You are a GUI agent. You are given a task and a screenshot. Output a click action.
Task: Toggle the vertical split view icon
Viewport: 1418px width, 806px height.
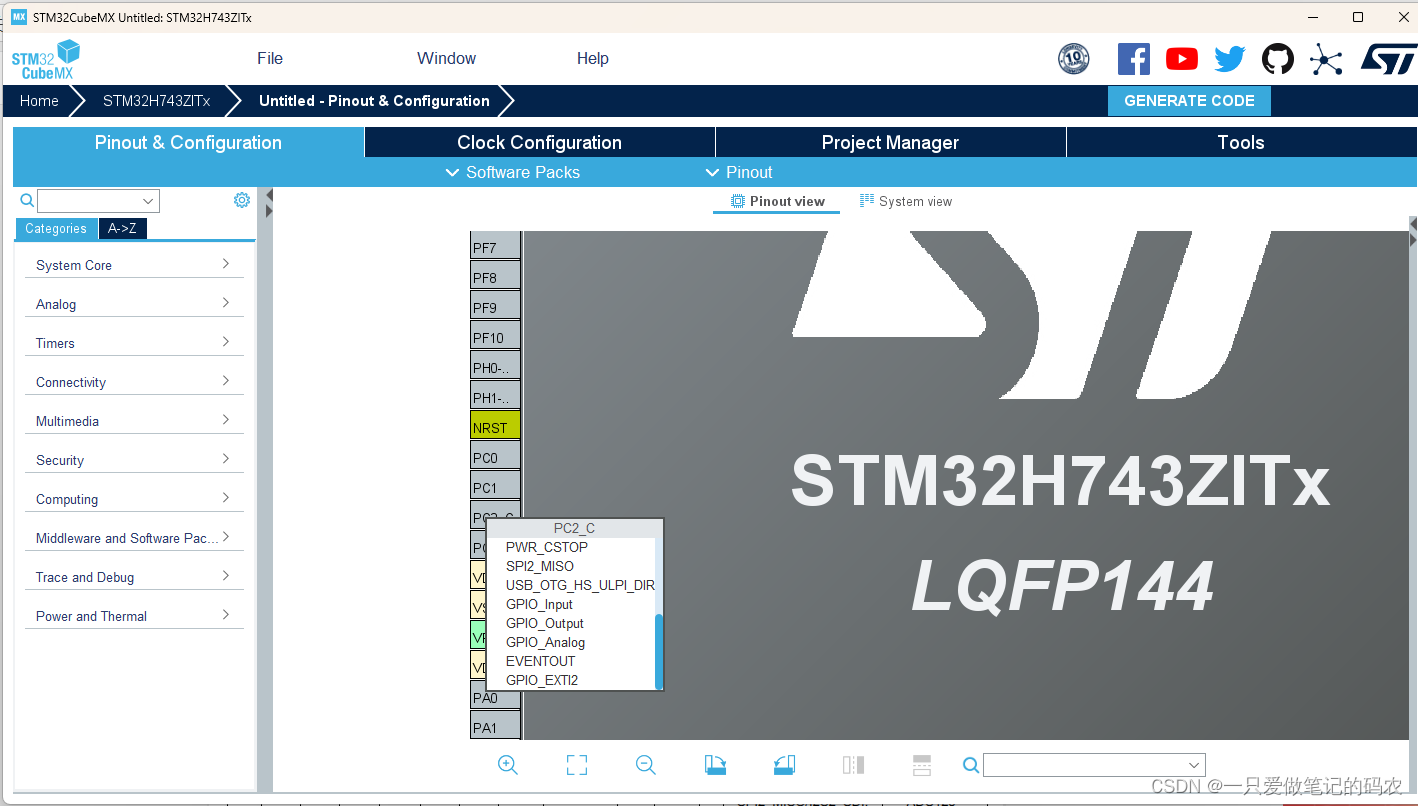tap(853, 765)
